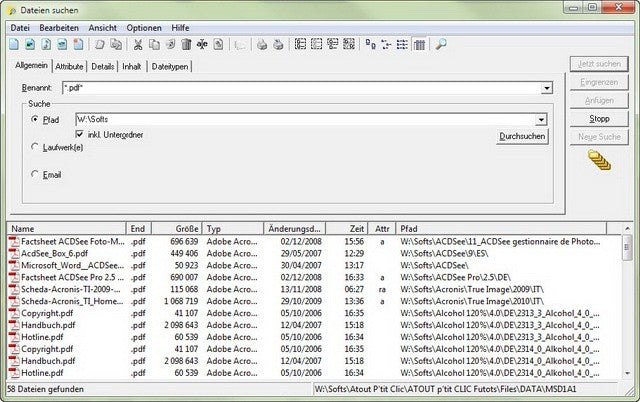Select the Laufwerk(e) radio button
Screen dimensions: 640x402
coord(35,147)
